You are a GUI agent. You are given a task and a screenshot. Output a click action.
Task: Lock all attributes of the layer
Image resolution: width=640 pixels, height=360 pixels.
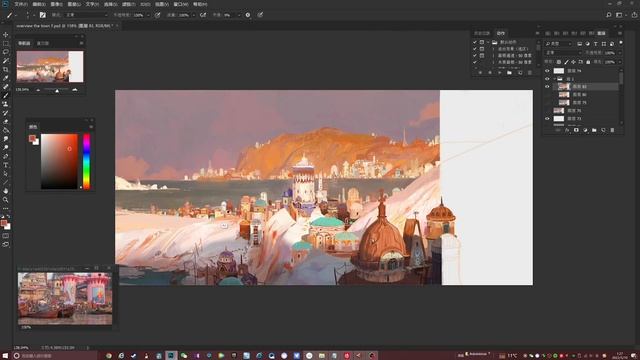(588, 62)
